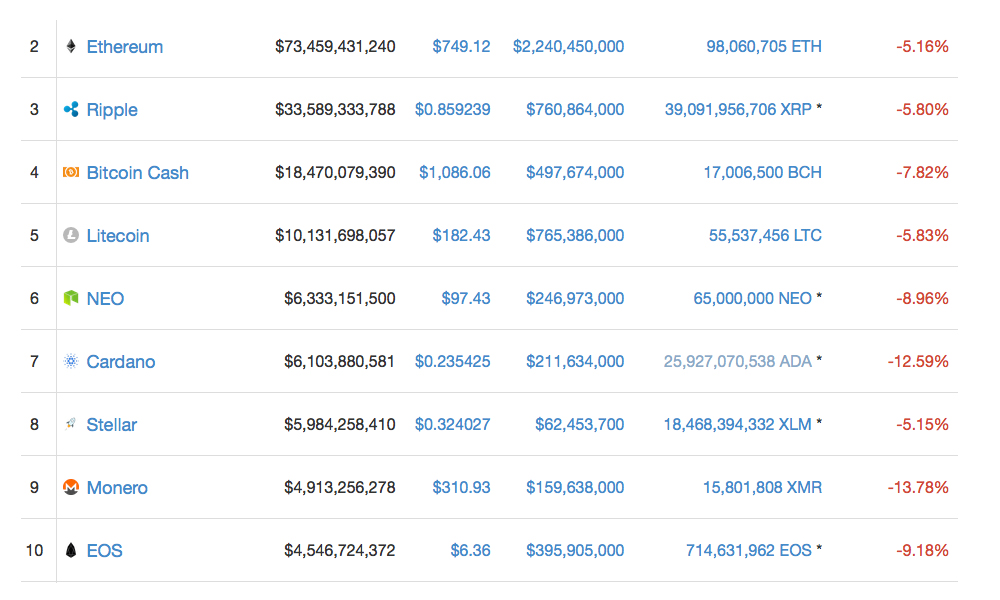This screenshot has height=600, width=1000.
Task: Click the gray Litecoin logo icon
Action: click(71, 235)
